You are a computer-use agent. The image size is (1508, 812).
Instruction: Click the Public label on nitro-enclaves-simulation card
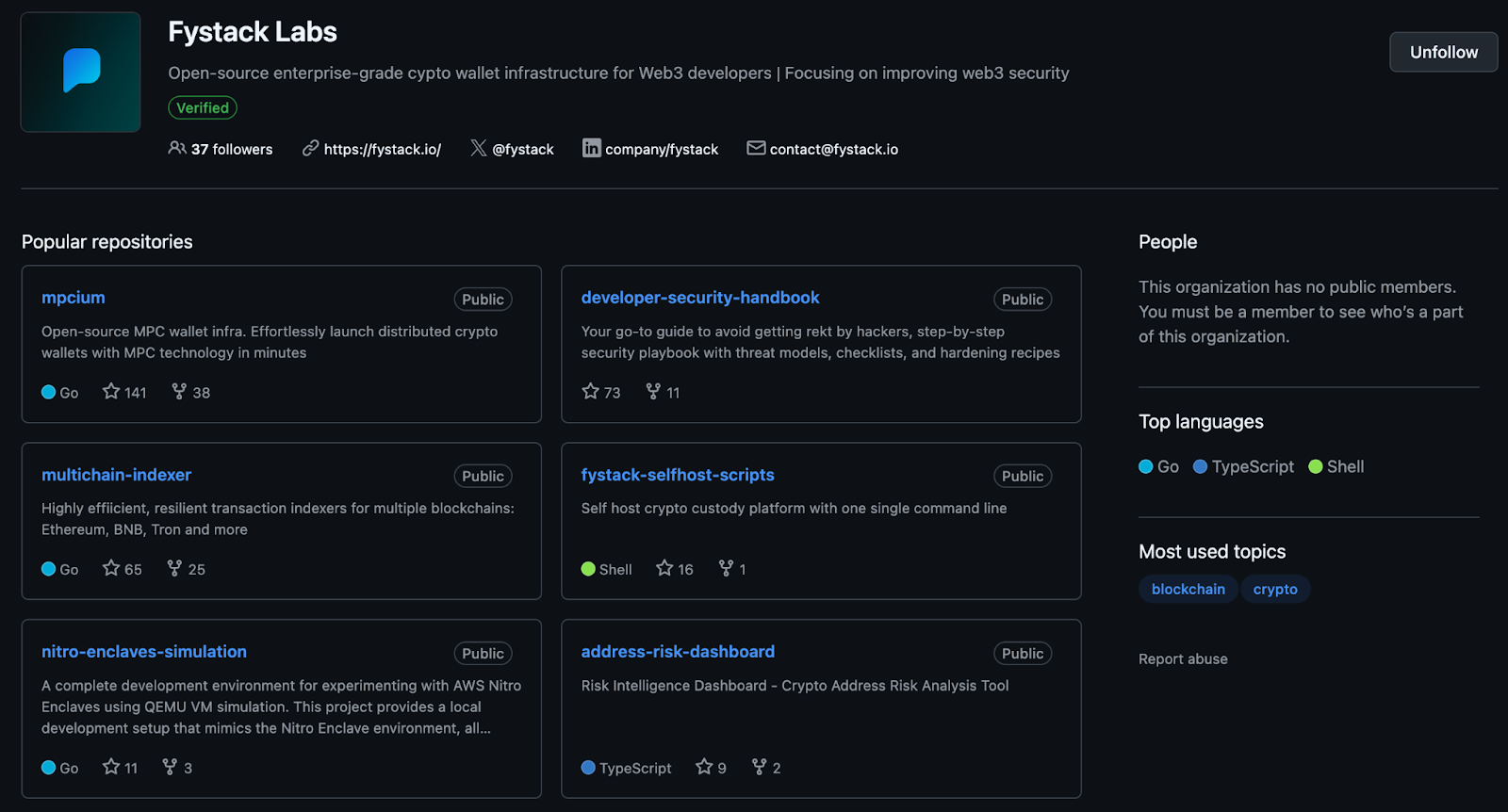pos(483,654)
